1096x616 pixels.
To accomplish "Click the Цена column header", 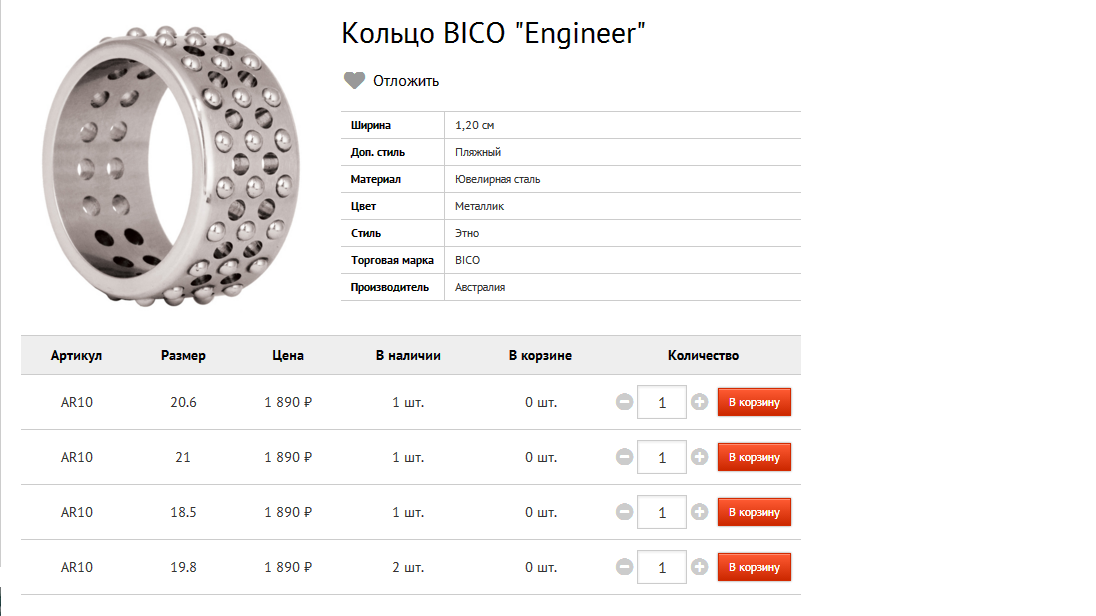I will point(288,355).
